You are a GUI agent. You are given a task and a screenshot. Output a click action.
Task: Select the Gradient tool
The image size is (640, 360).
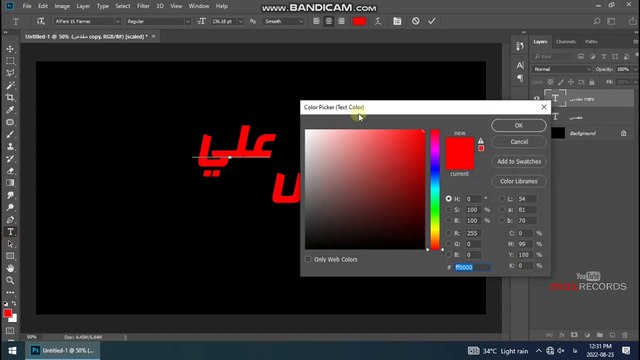coord(10,183)
